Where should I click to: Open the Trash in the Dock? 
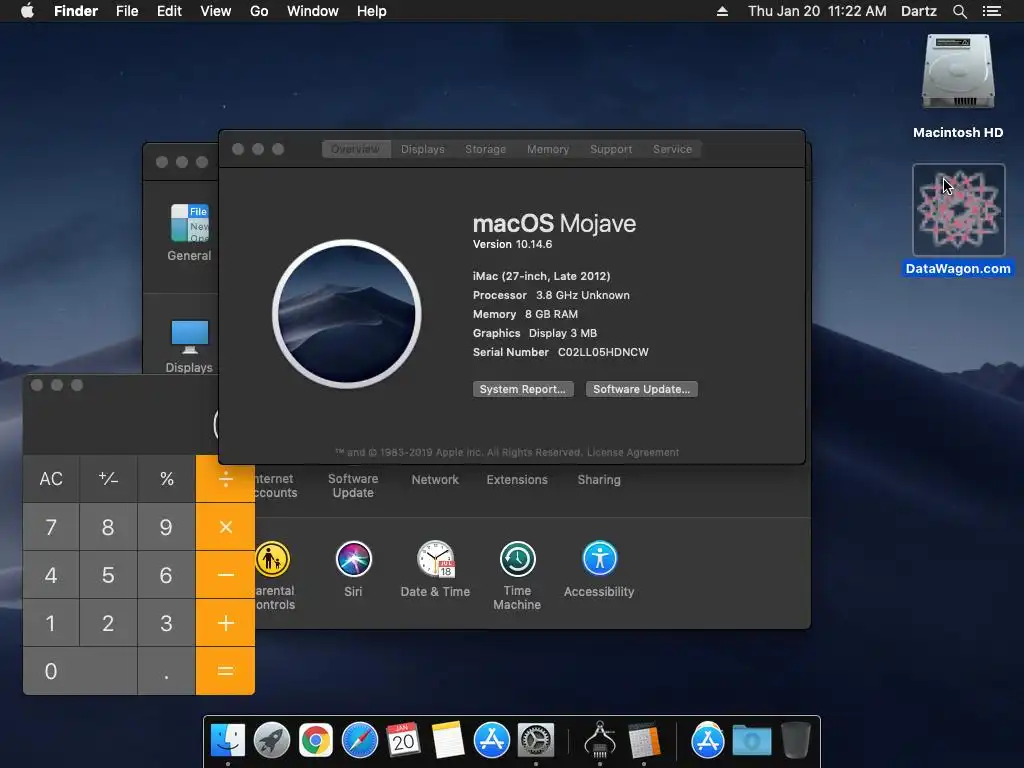[x=795, y=741]
